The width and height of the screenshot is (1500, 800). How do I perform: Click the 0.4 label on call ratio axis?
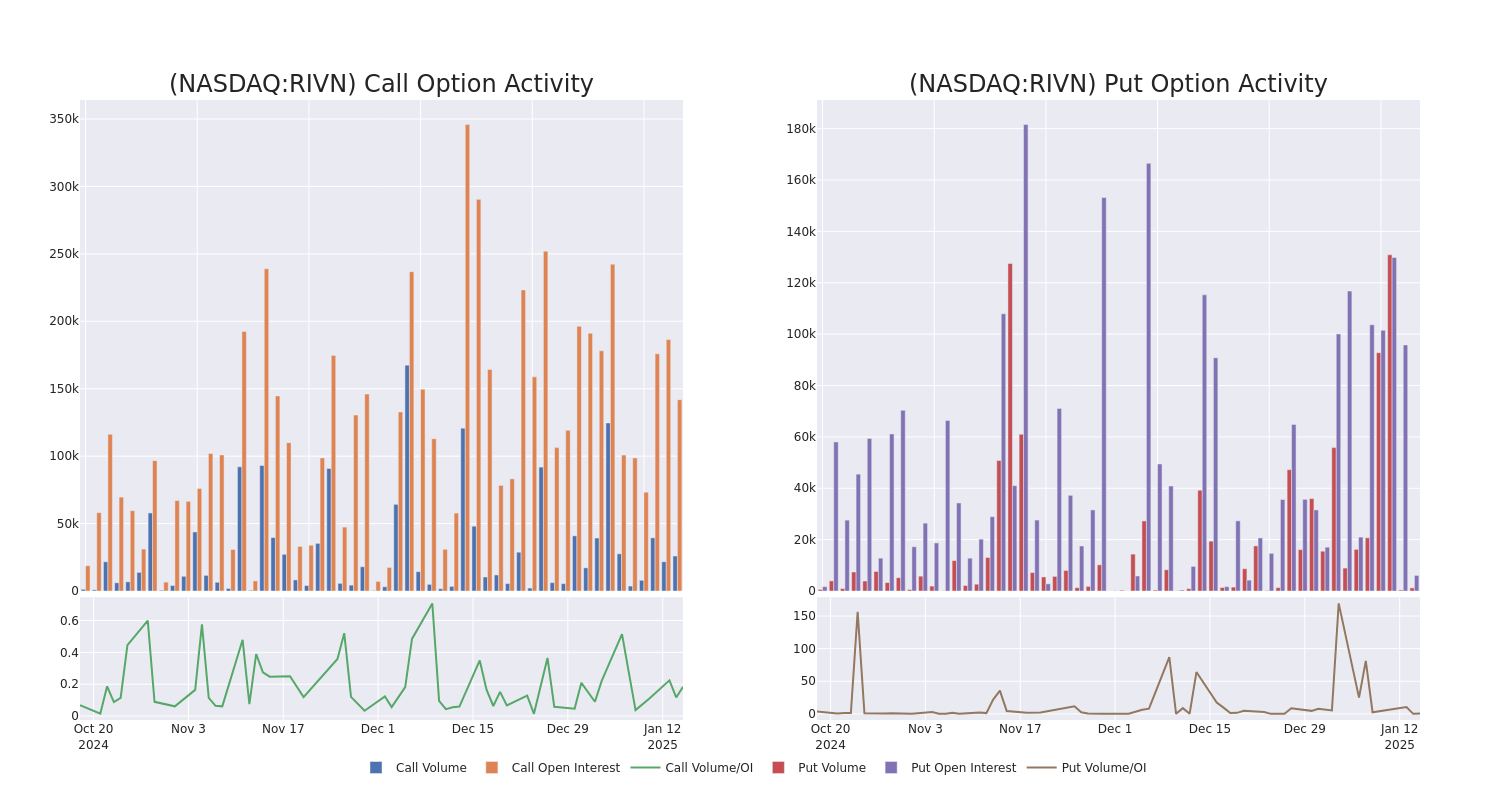click(x=69, y=653)
